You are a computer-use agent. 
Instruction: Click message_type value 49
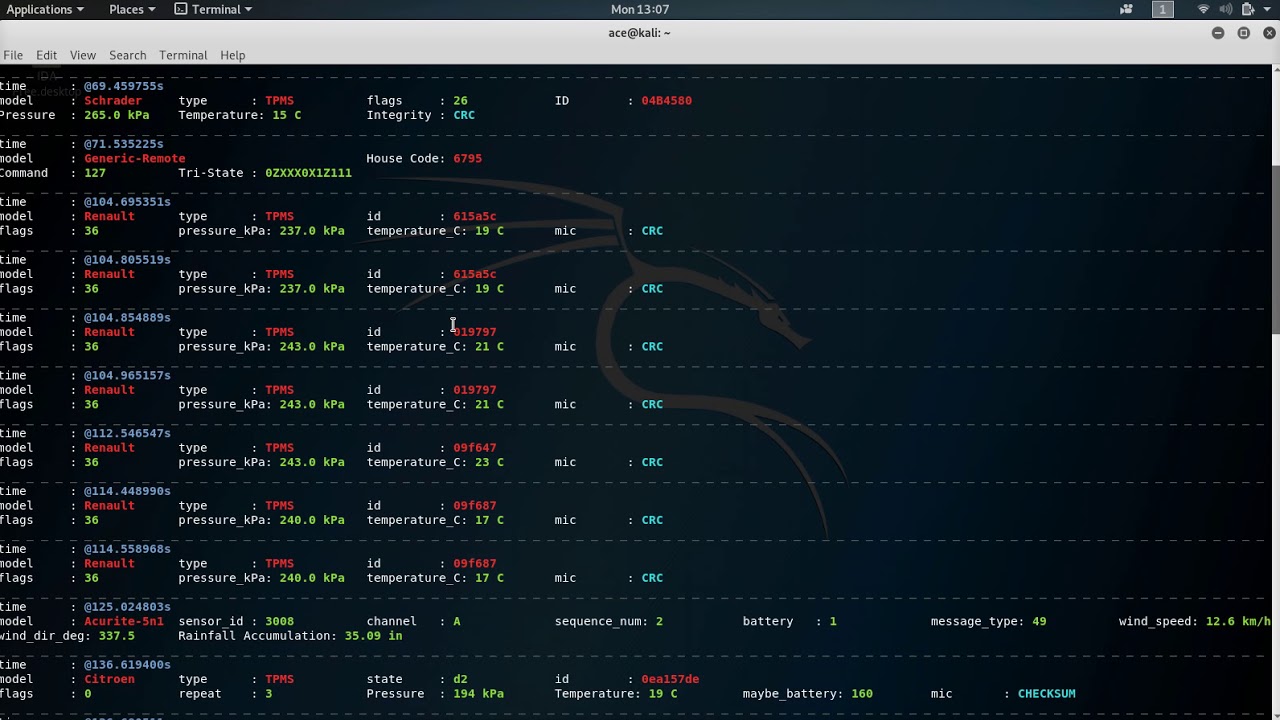1040,622
